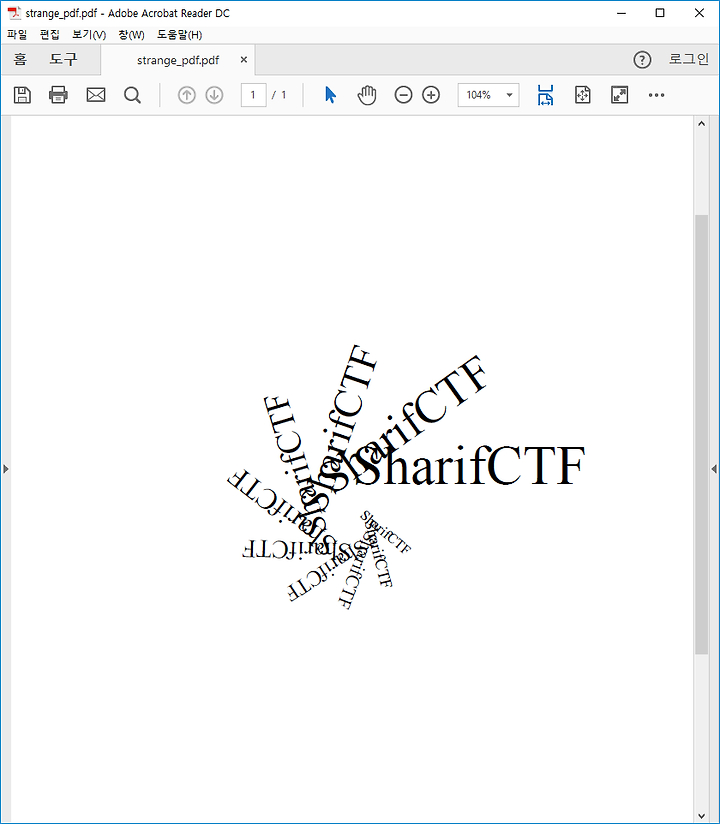720x824 pixels.
Task: Open the 창(W) menu
Action: click(131, 35)
